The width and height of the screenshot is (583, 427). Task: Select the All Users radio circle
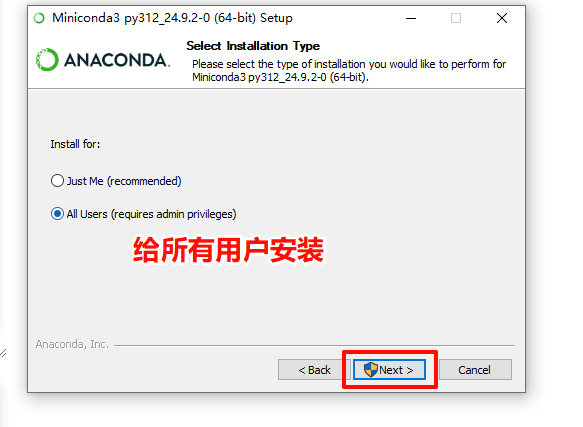57,214
